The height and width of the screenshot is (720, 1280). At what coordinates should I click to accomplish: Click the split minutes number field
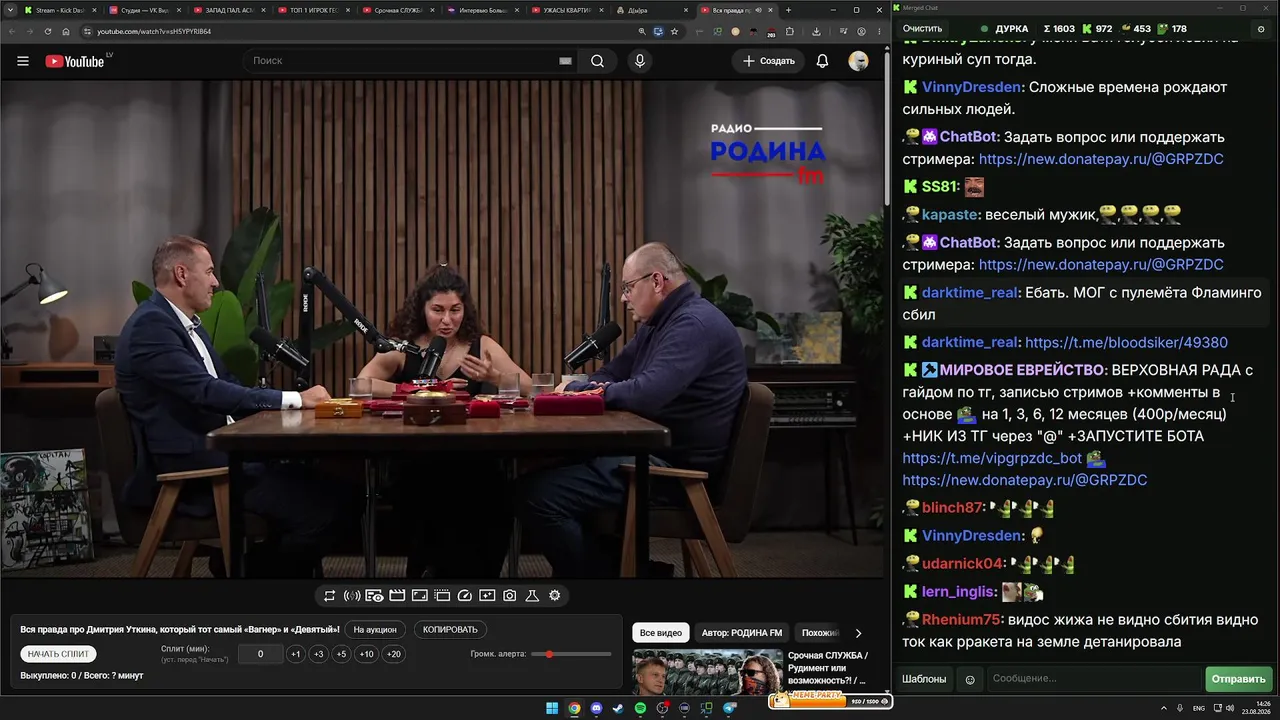click(x=260, y=654)
